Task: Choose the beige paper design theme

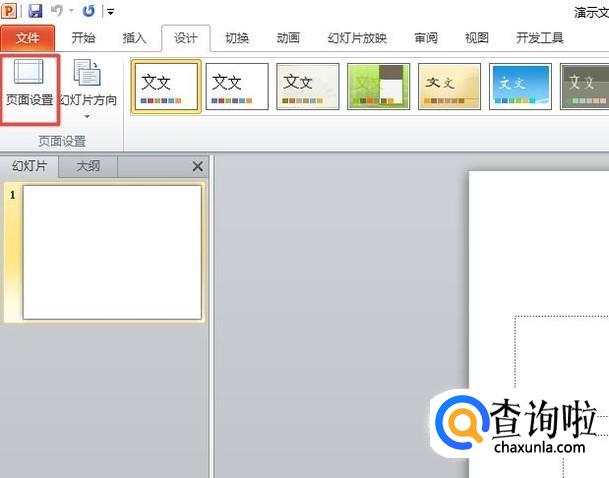Action: (x=449, y=85)
